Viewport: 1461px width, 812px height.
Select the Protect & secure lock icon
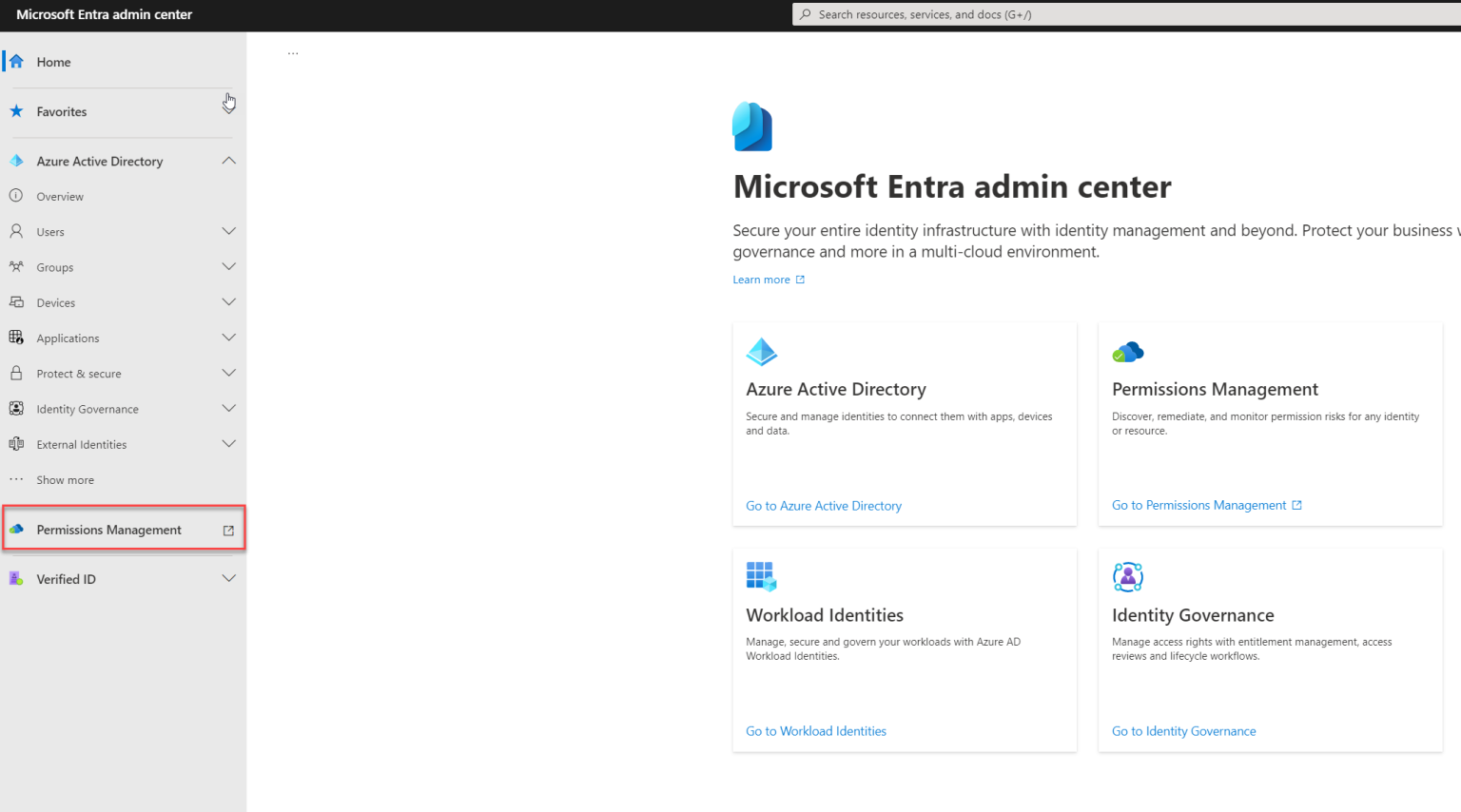pyautogui.click(x=16, y=373)
